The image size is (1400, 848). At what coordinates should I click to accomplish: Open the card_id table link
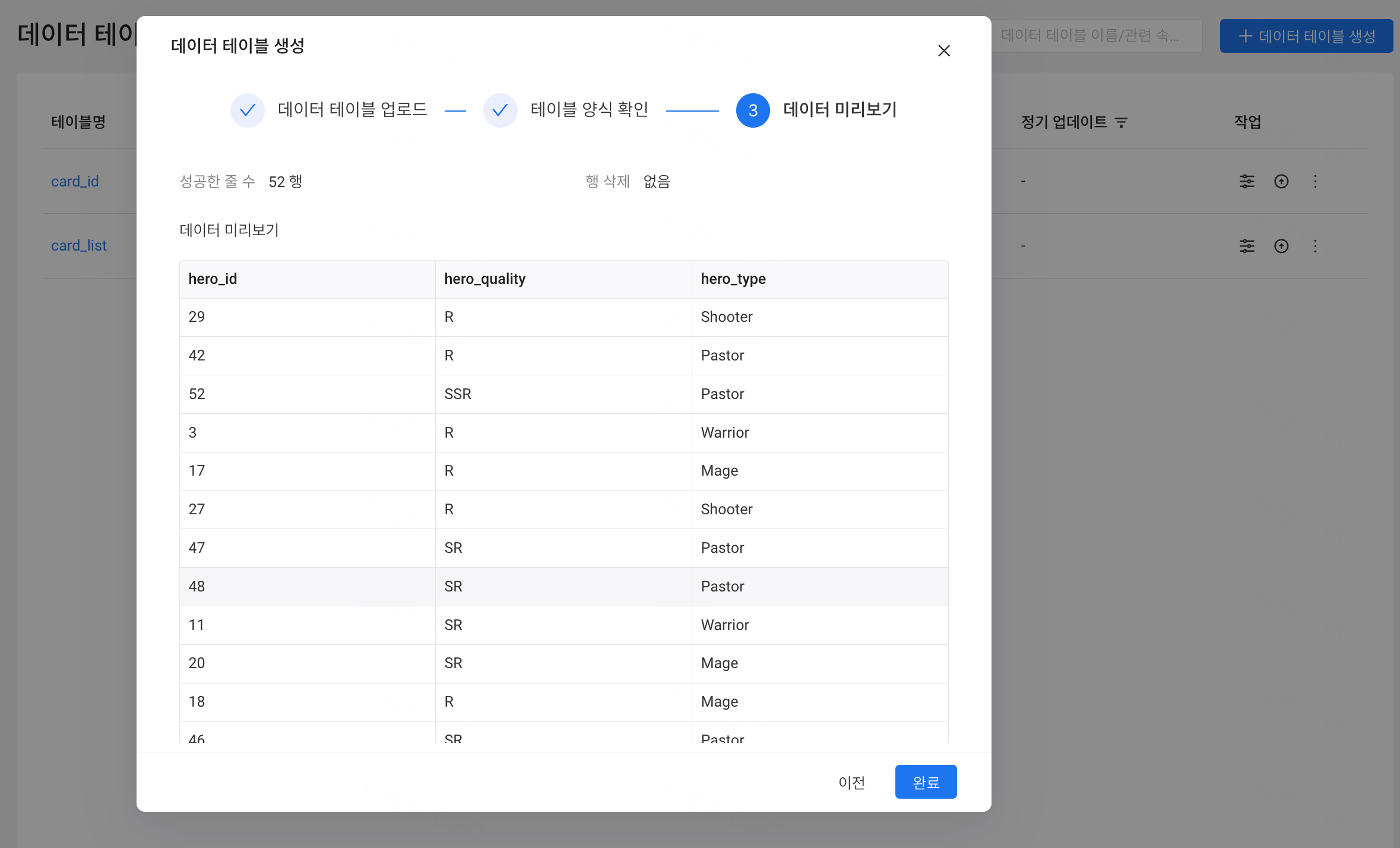pos(75,181)
